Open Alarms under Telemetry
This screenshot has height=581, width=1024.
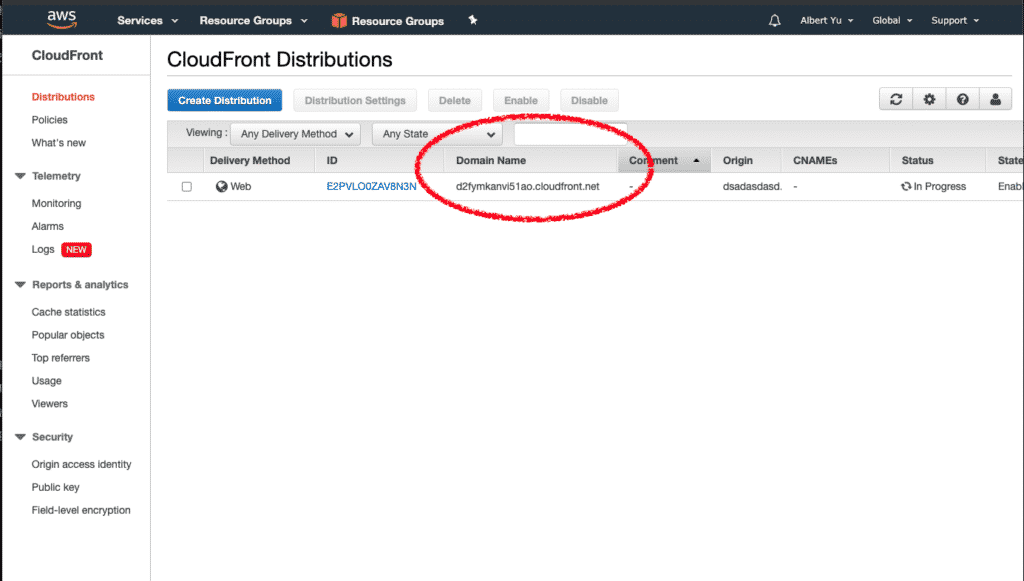point(48,226)
